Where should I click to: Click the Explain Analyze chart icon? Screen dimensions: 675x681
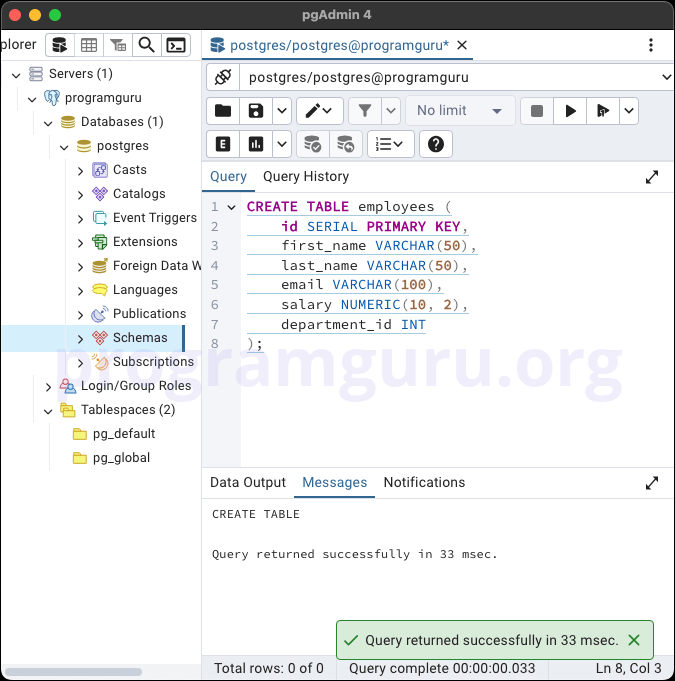point(256,144)
